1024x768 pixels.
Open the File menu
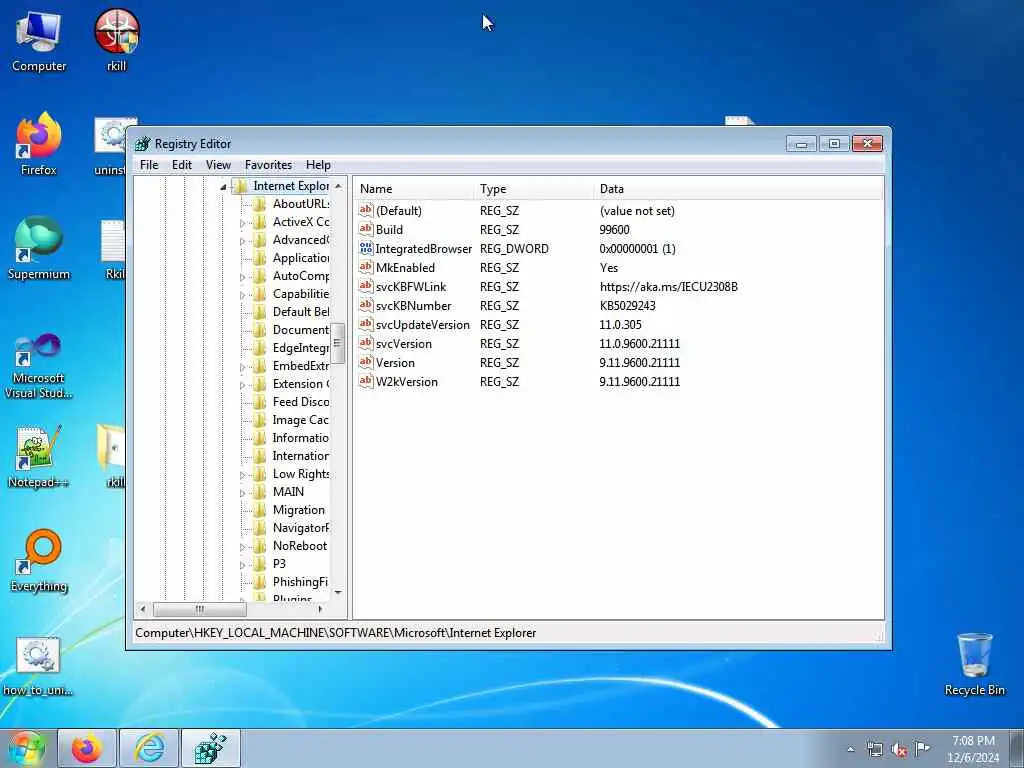point(149,165)
